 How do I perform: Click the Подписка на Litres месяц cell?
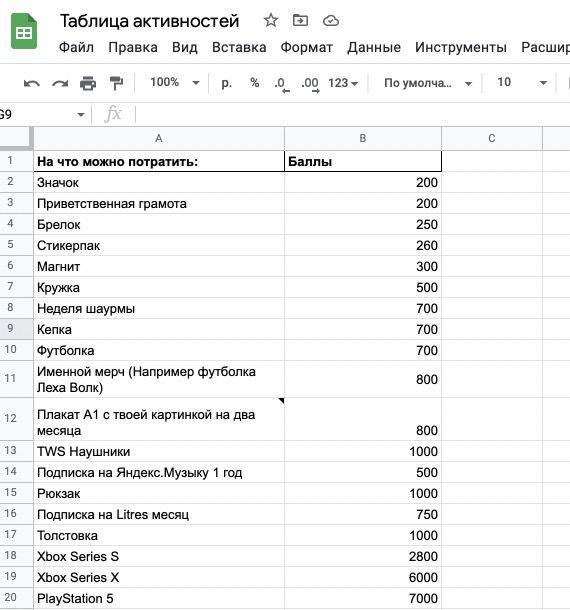[x=159, y=514]
